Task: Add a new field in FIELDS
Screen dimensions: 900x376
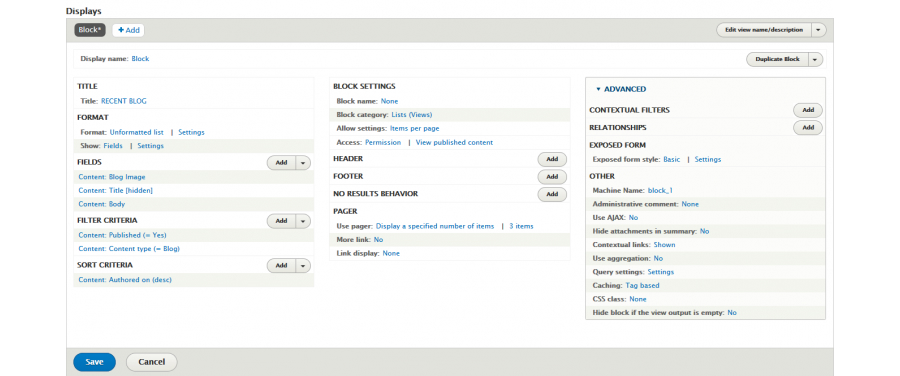Action: coord(281,163)
